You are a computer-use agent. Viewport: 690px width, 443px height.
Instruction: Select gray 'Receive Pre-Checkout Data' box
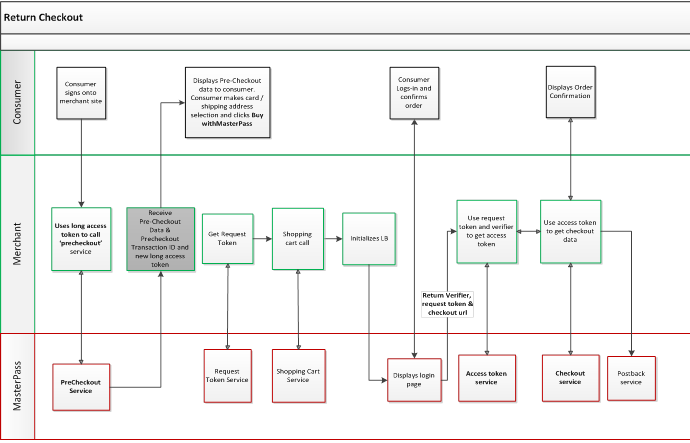pyautogui.click(x=161, y=239)
